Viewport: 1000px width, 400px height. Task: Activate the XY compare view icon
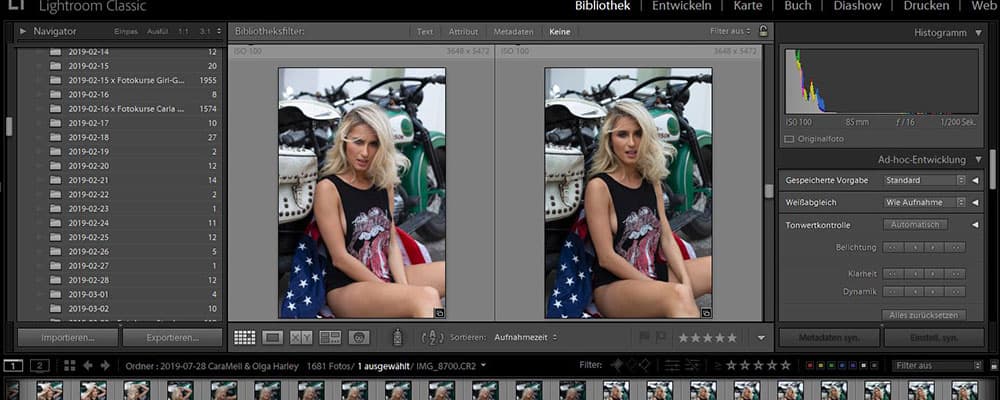click(x=302, y=338)
